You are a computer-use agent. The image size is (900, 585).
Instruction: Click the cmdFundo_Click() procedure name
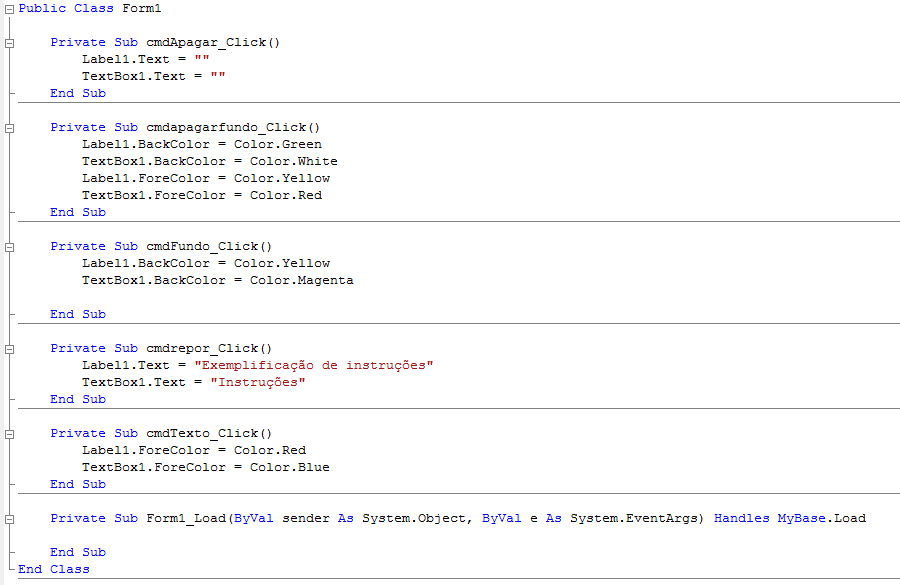pyautogui.click(x=209, y=246)
